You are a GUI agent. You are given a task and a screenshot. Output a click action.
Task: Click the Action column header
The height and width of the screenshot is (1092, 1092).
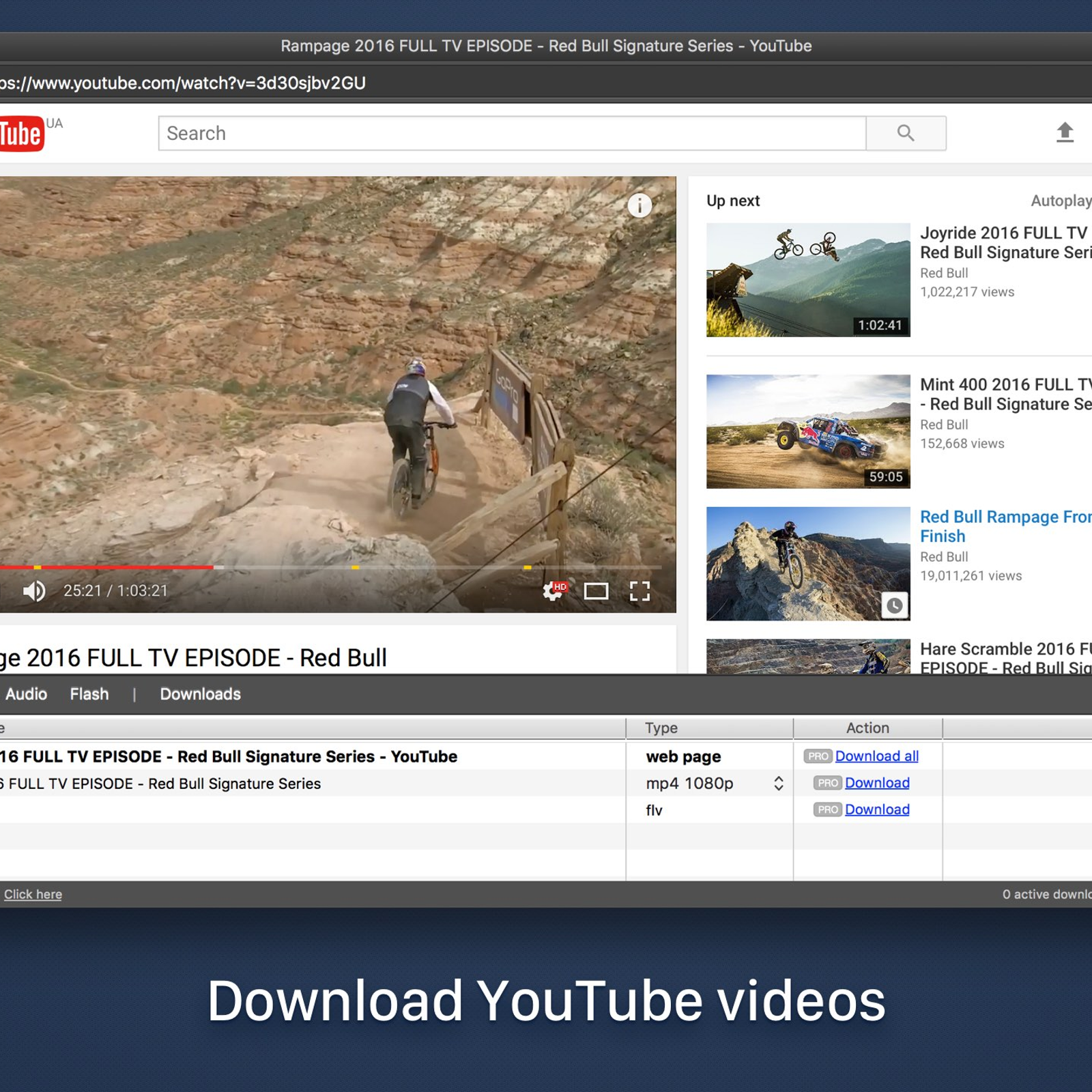pyautogui.click(x=867, y=728)
